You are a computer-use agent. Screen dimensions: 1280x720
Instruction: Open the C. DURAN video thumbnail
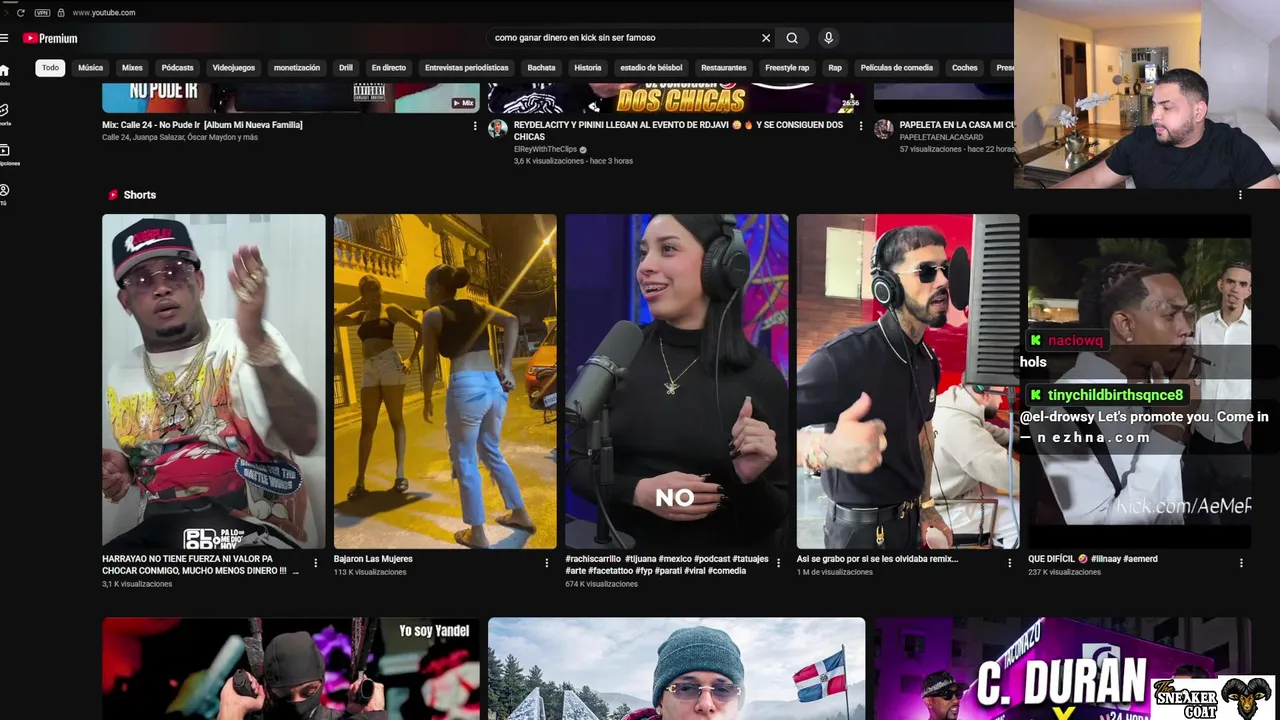tap(1062, 669)
